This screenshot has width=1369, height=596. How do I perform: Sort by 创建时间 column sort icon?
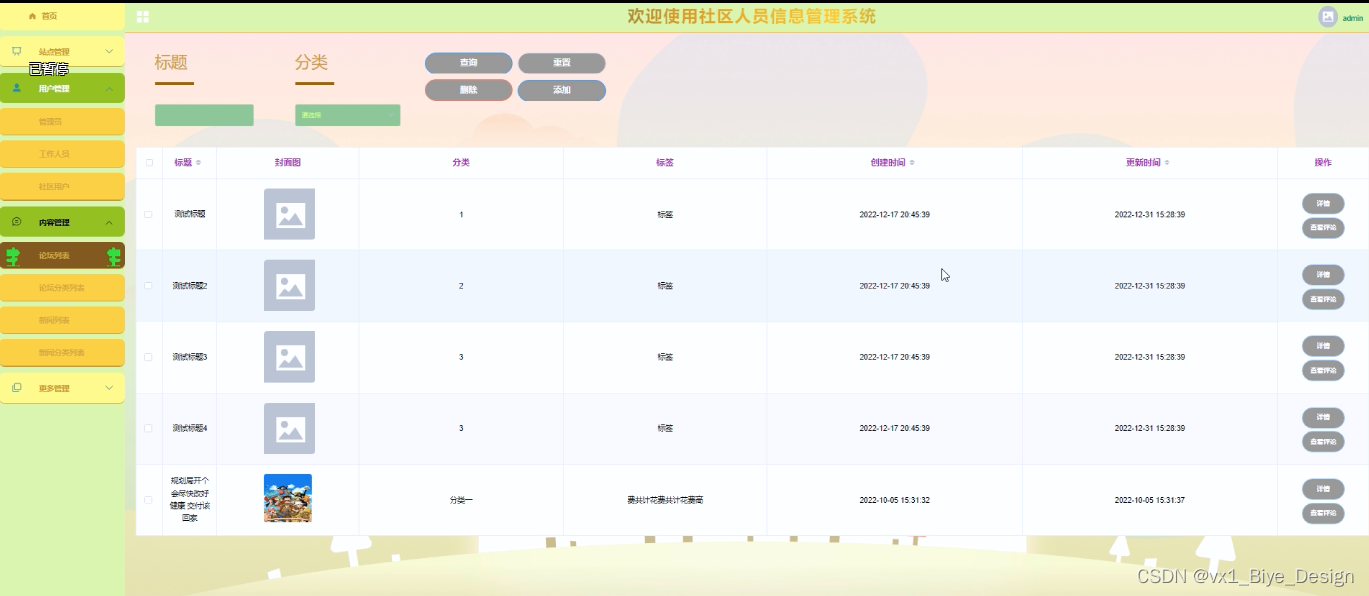click(x=912, y=162)
